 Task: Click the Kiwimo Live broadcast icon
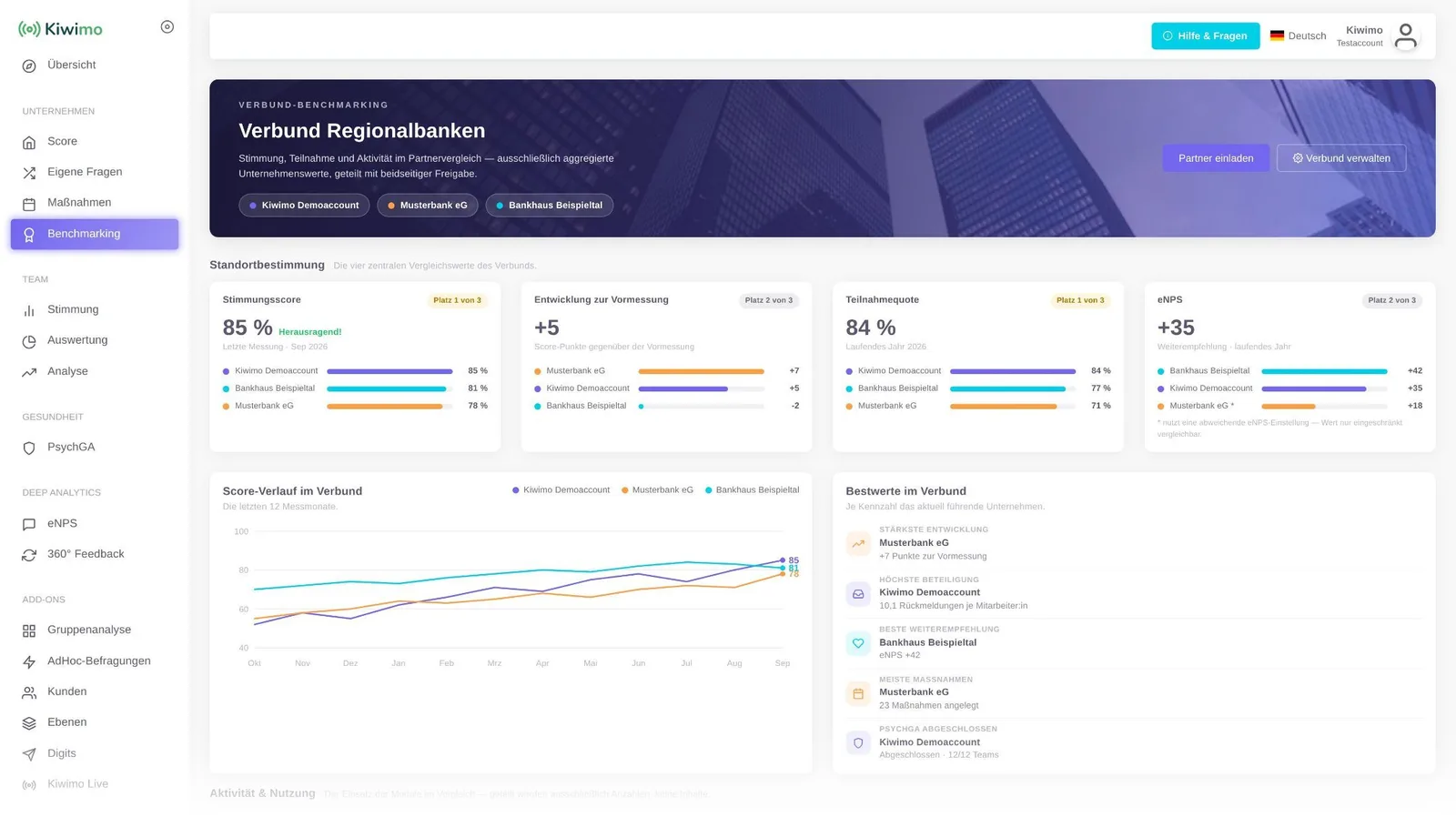pyautogui.click(x=29, y=784)
